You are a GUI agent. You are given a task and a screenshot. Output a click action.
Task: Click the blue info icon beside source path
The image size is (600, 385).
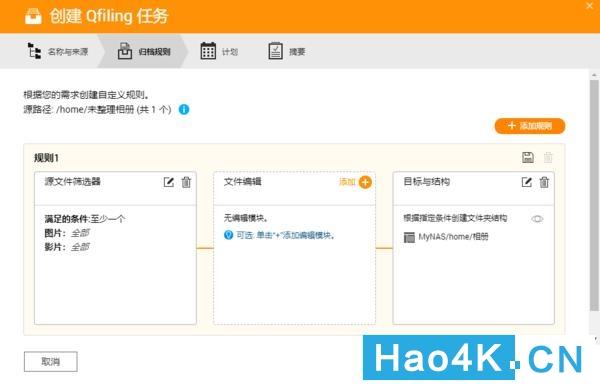pyautogui.click(x=184, y=109)
